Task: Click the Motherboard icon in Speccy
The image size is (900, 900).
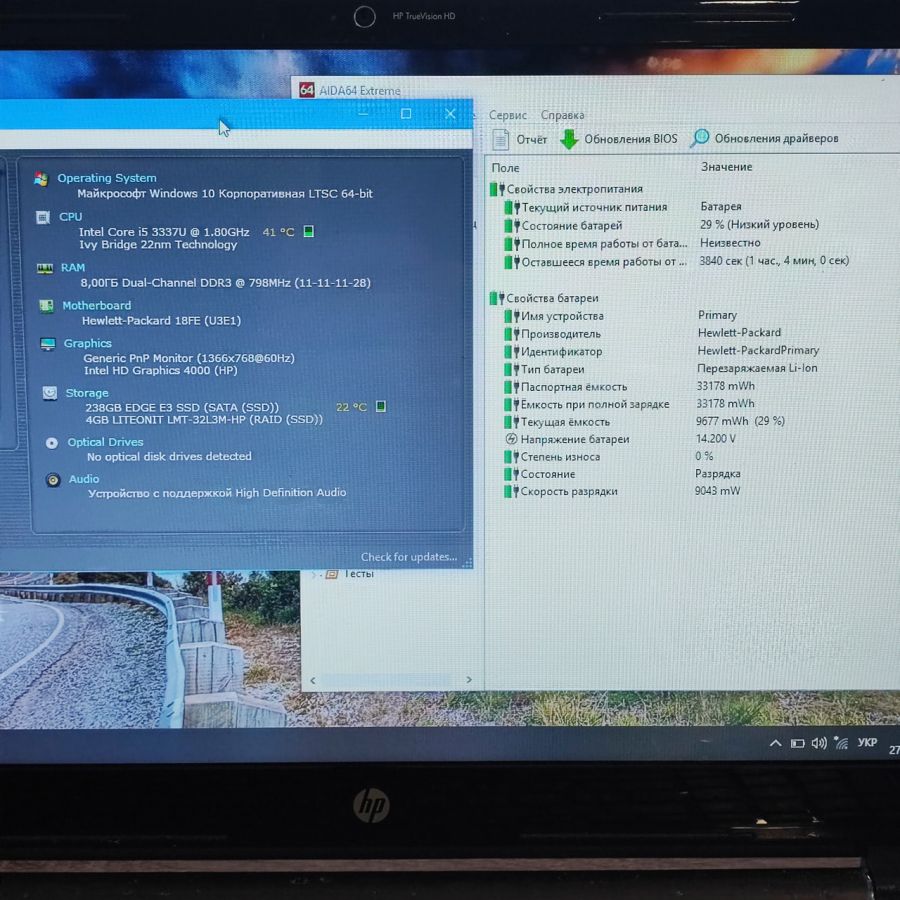Action: [x=46, y=305]
